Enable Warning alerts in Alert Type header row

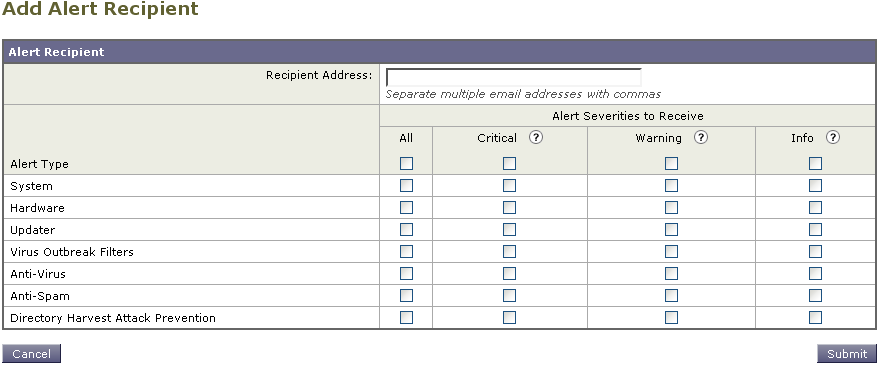click(671, 163)
